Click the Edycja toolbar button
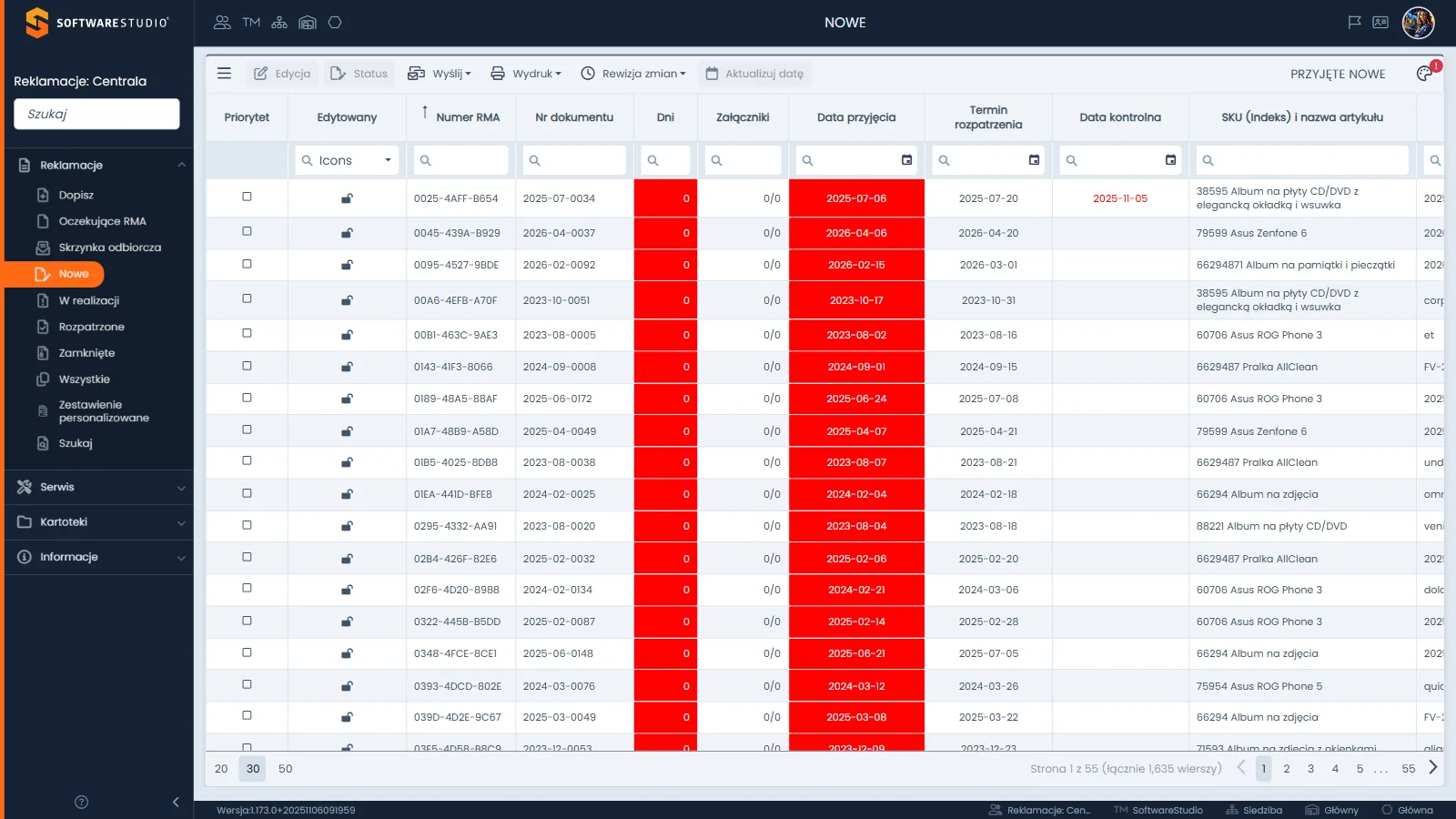The height and width of the screenshot is (819, 1456). point(282,74)
